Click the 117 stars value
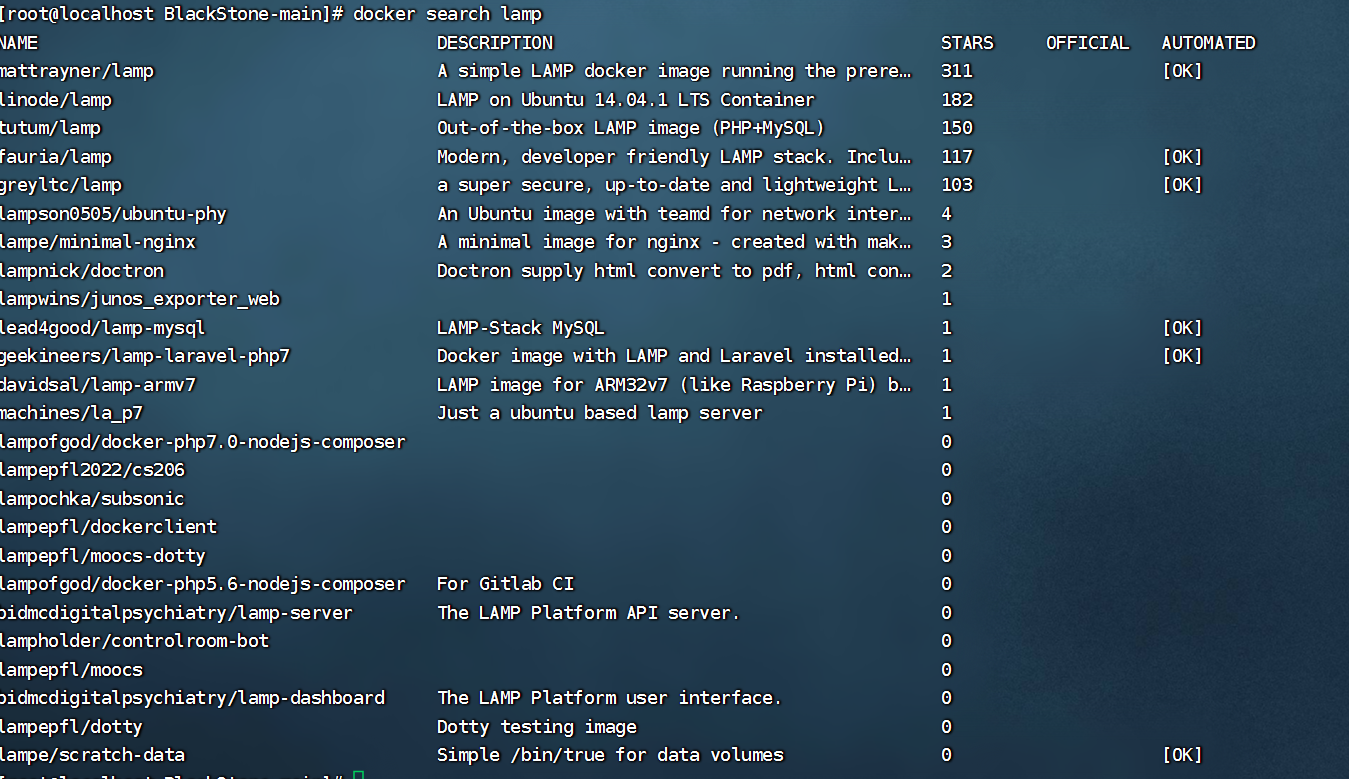The height and width of the screenshot is (779, 1349). [x=957, y=157]
